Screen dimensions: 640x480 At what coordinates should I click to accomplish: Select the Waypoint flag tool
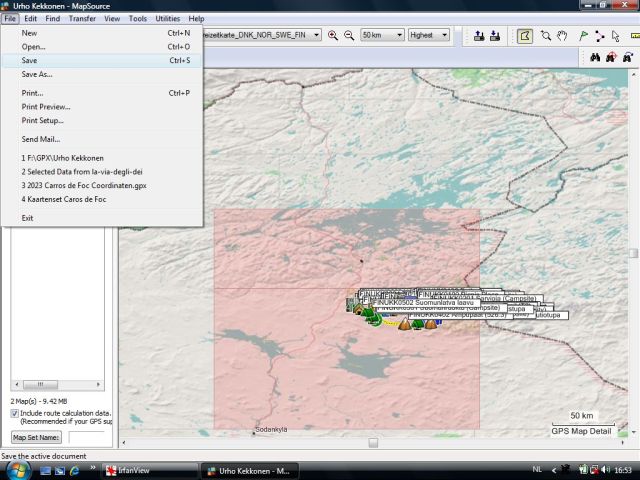click(583, 35)
